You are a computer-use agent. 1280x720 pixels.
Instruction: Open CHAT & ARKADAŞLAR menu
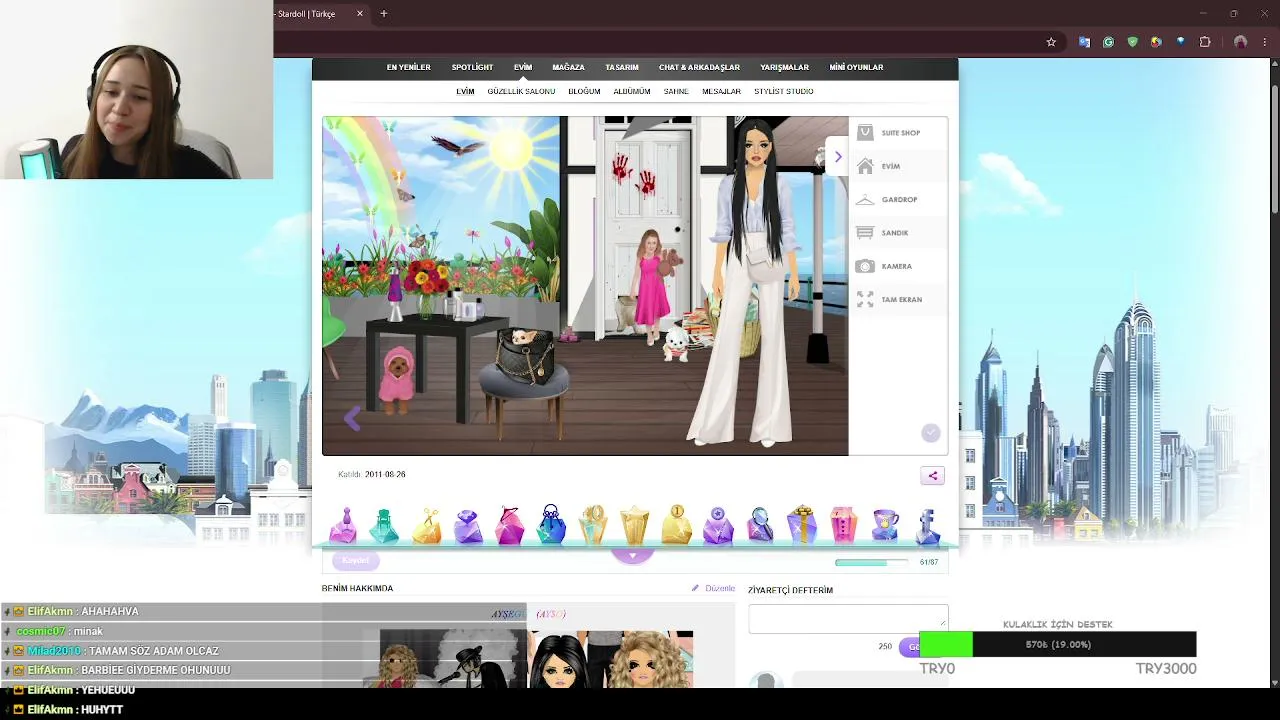pos(699,67)
